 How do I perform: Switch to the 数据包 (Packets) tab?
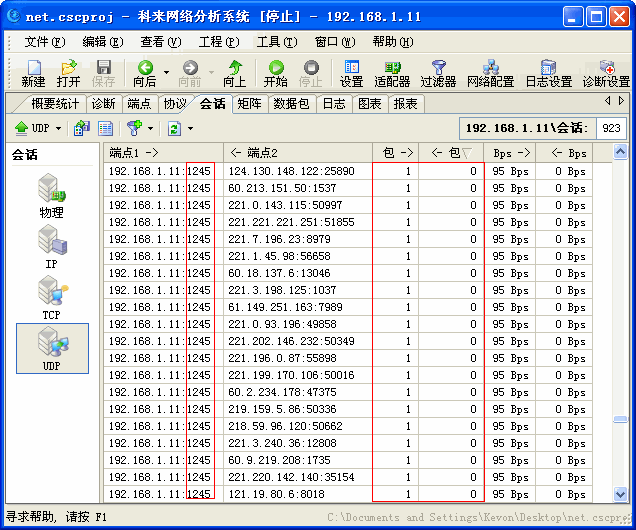tap(291, 104)
